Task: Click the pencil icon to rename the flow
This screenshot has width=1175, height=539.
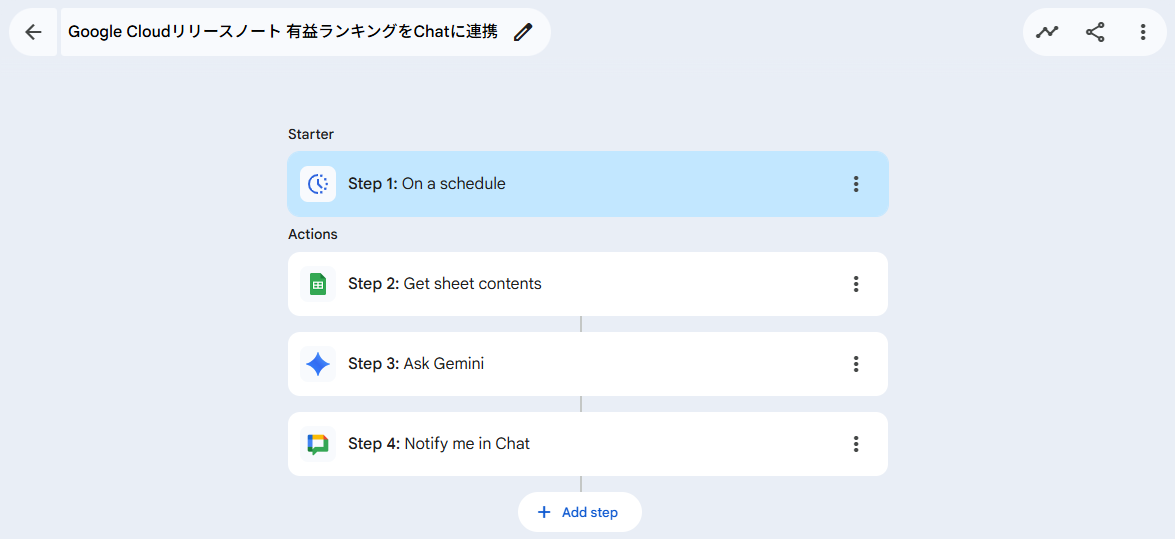Action: click(x=523, y=32)
